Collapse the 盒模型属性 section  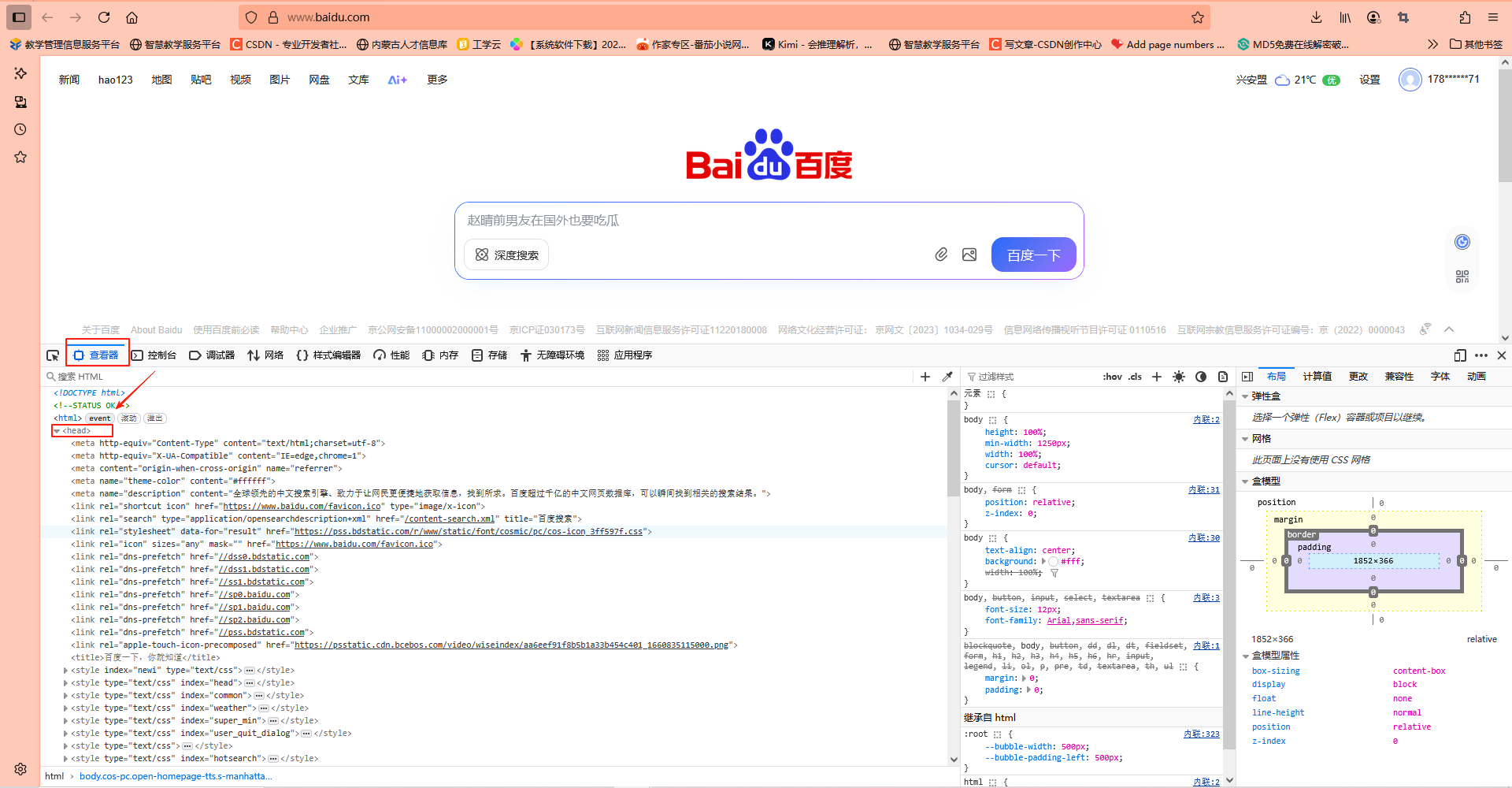tap(1245, 656)
